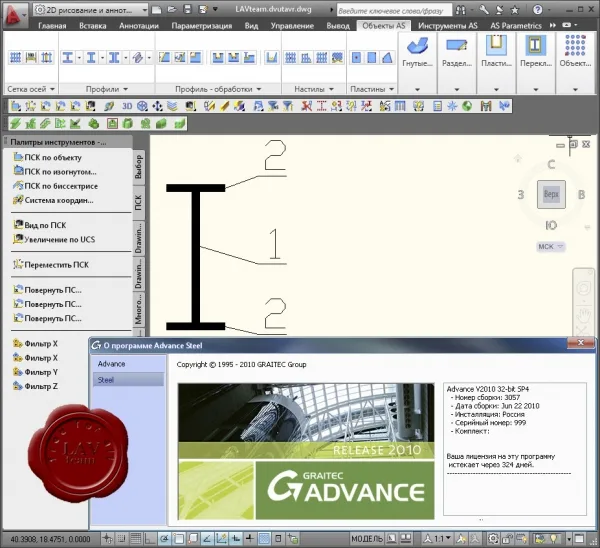Click the globe icon in toolbar
600x548 pixels.
click(x=467, y=106)
